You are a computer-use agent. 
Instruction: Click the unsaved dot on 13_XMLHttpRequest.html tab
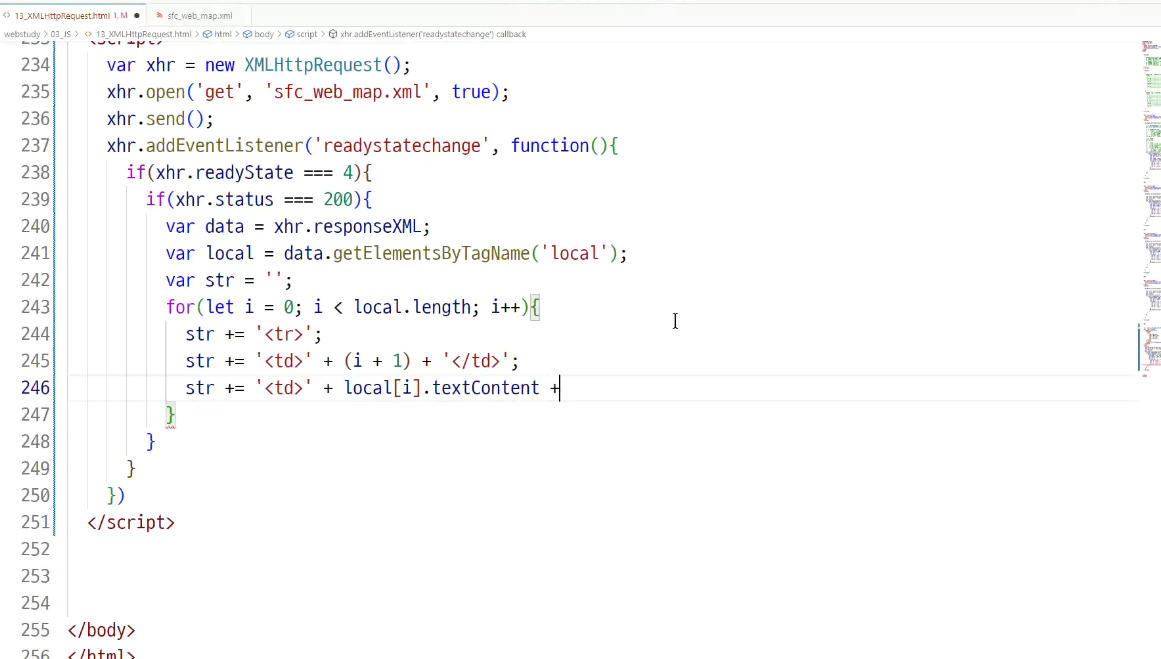pyautogui.click(x=137, y=16)
